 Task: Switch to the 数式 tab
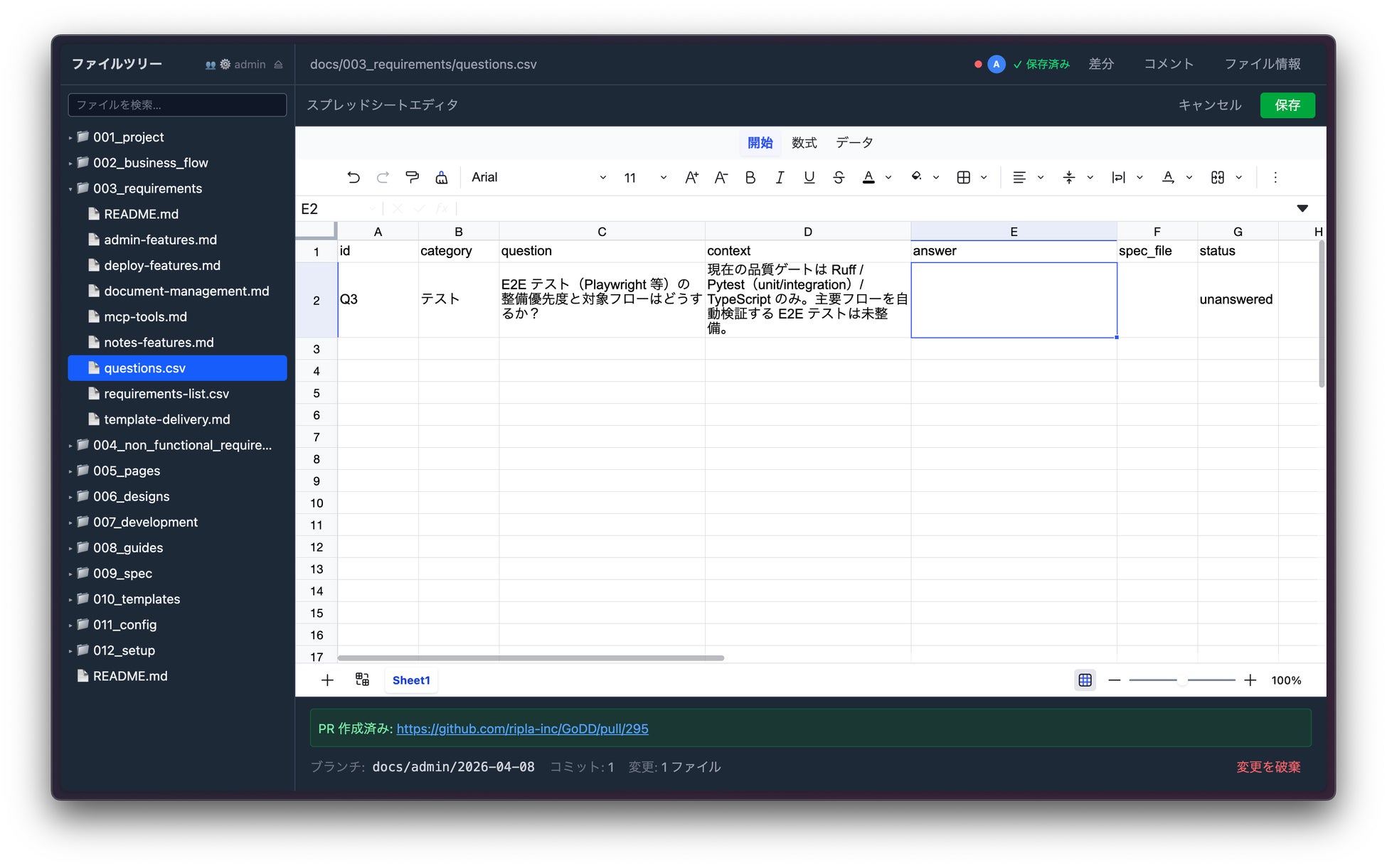point(804,143)
